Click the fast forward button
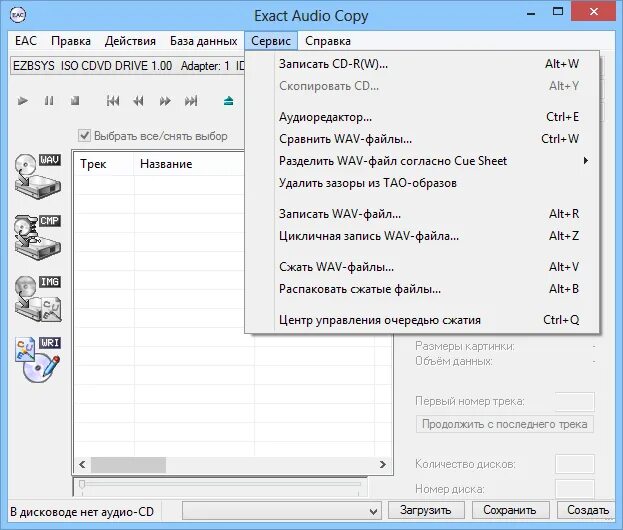The image size is (623, 530). pyautogui.click(x=165, y=101)
